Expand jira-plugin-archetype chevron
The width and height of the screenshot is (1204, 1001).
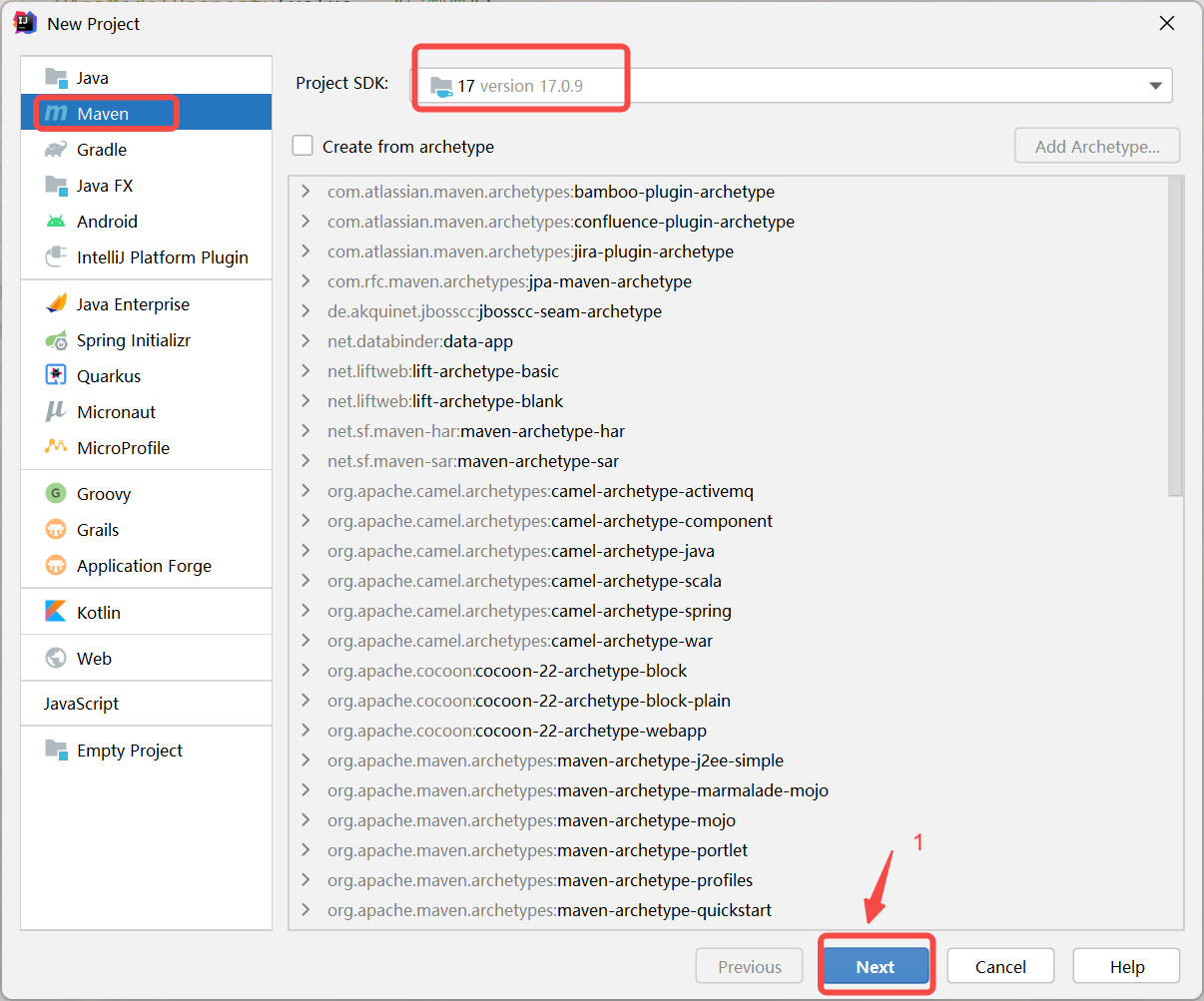coord(306,251)
